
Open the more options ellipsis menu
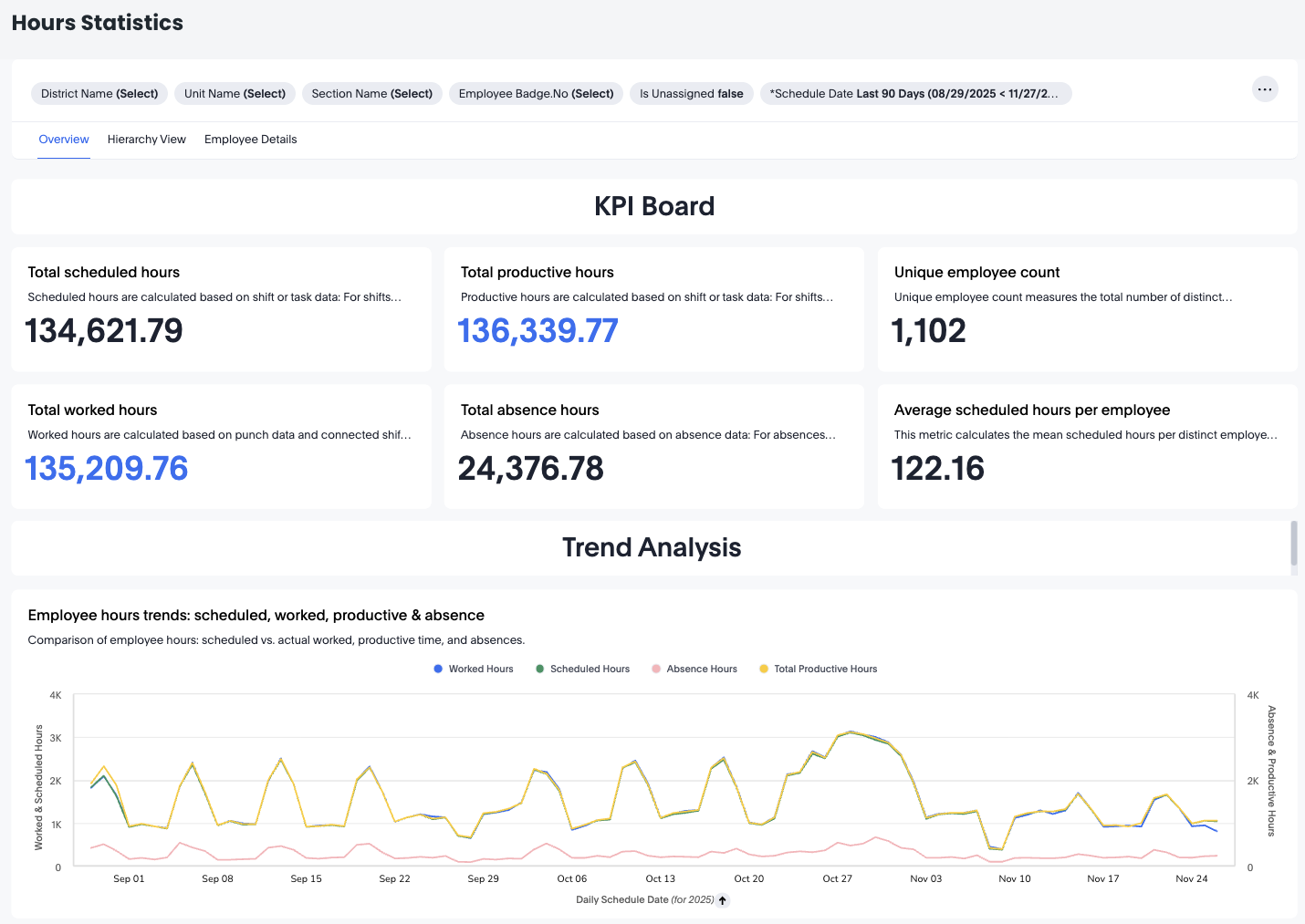(x=1264, y=89)
